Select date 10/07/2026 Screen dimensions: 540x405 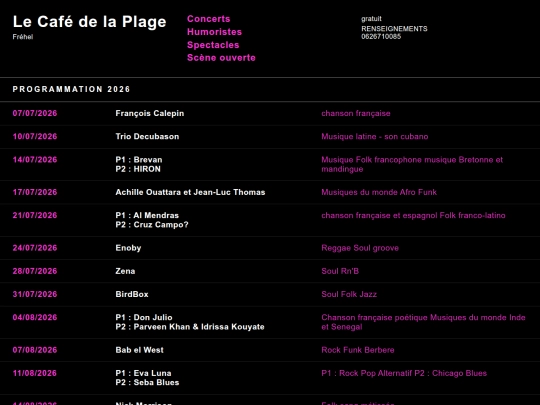[x=35, y=136]
